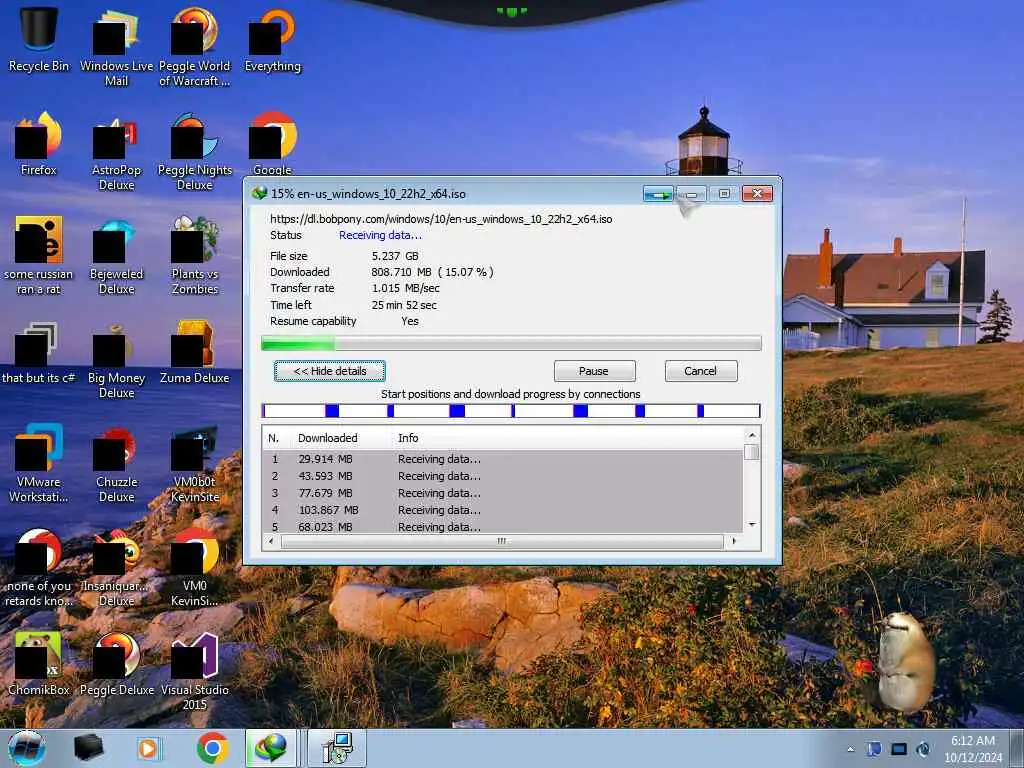Click the connections progress strip

511,411
